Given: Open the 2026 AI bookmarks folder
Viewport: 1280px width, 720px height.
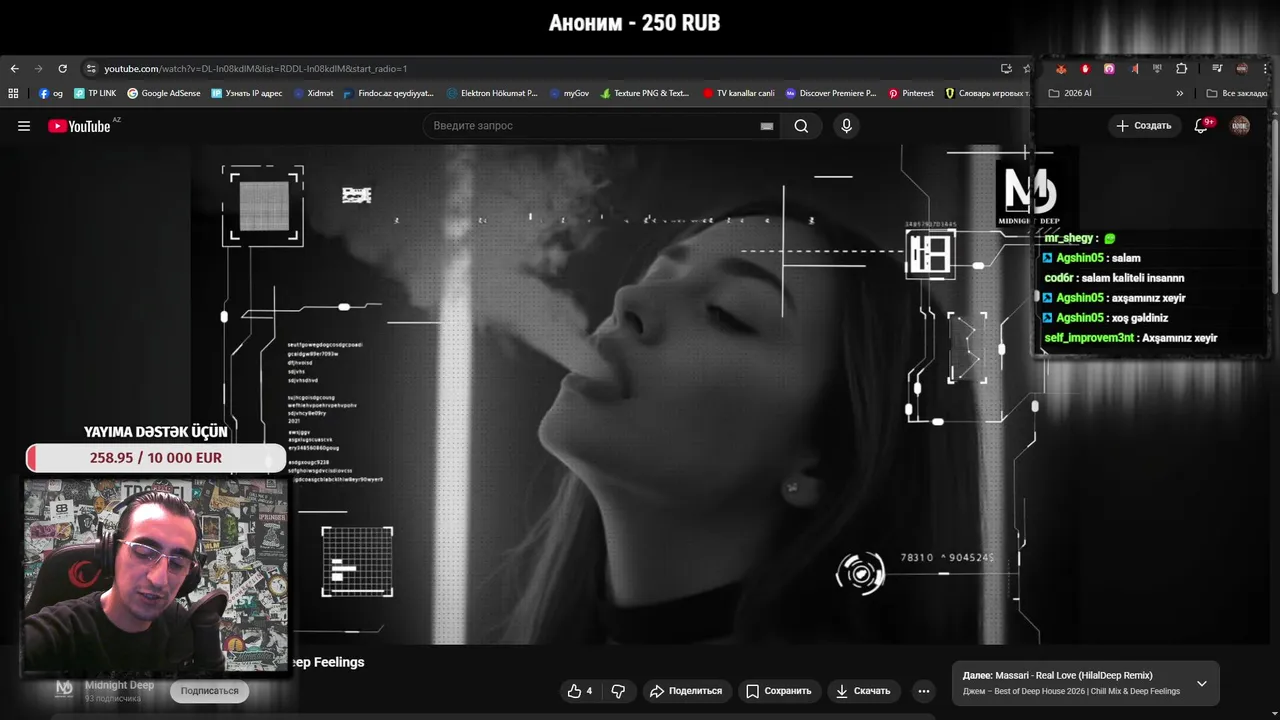Looking at the screenshot, I should pyautogui.click(x=1070, y=93).
